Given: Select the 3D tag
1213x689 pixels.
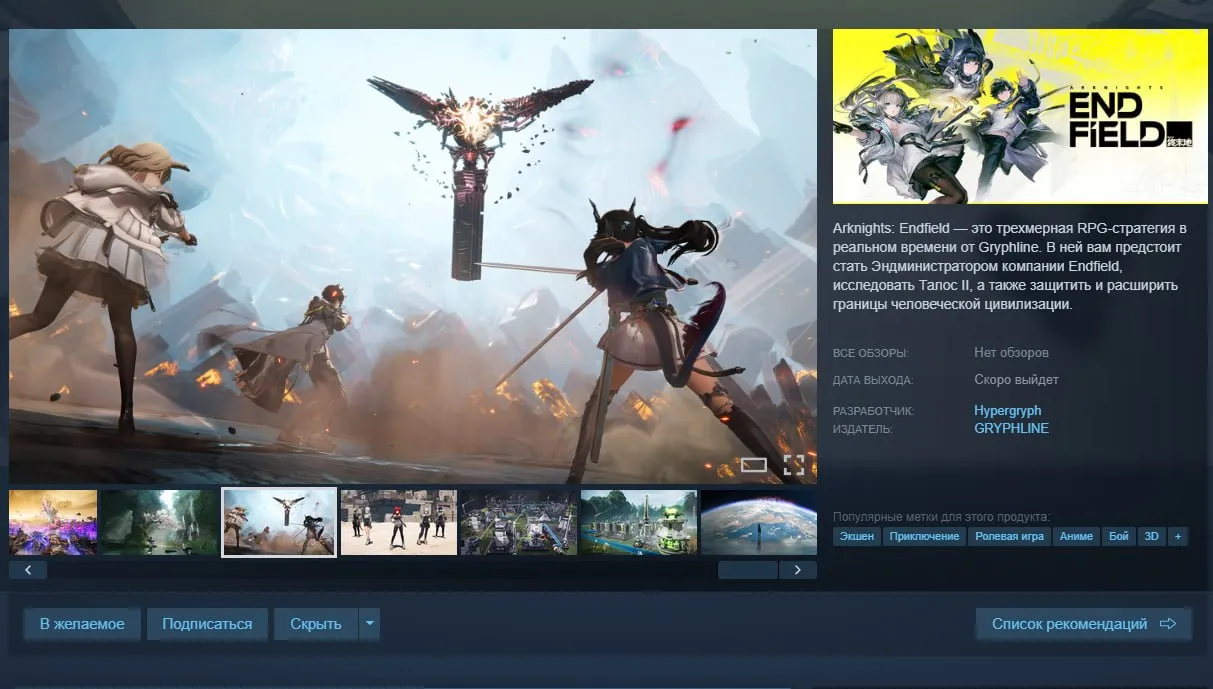Looking at the screenshot, I should [x=1151, y=537].
